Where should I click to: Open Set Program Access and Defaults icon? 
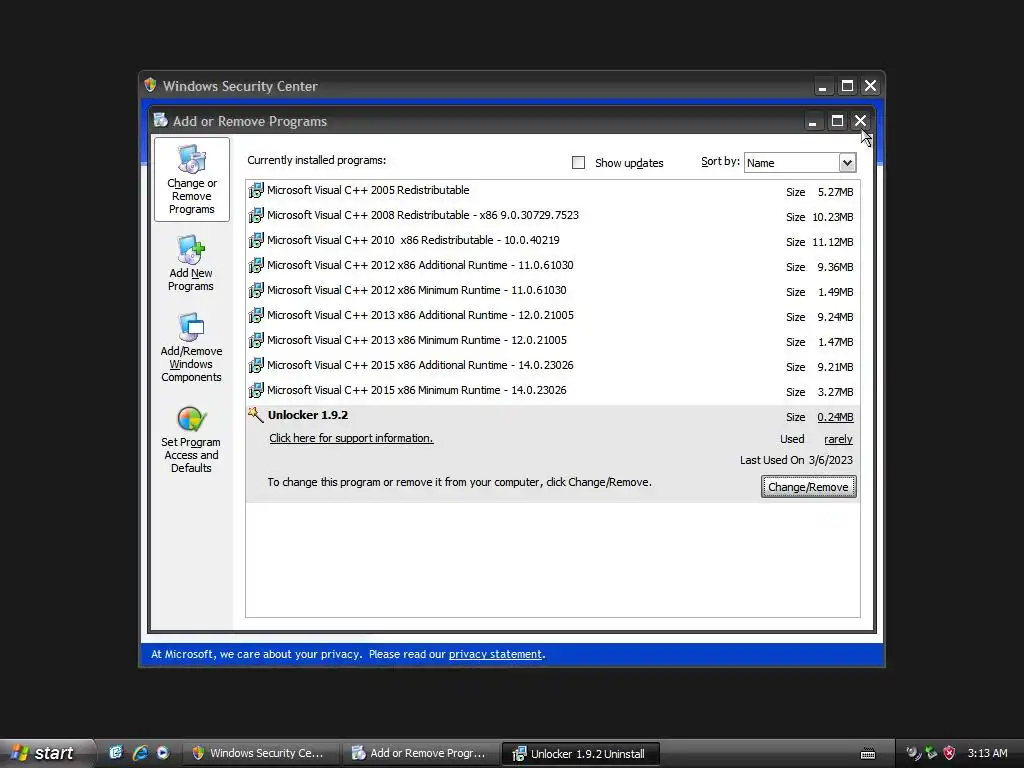click(191, 440)
